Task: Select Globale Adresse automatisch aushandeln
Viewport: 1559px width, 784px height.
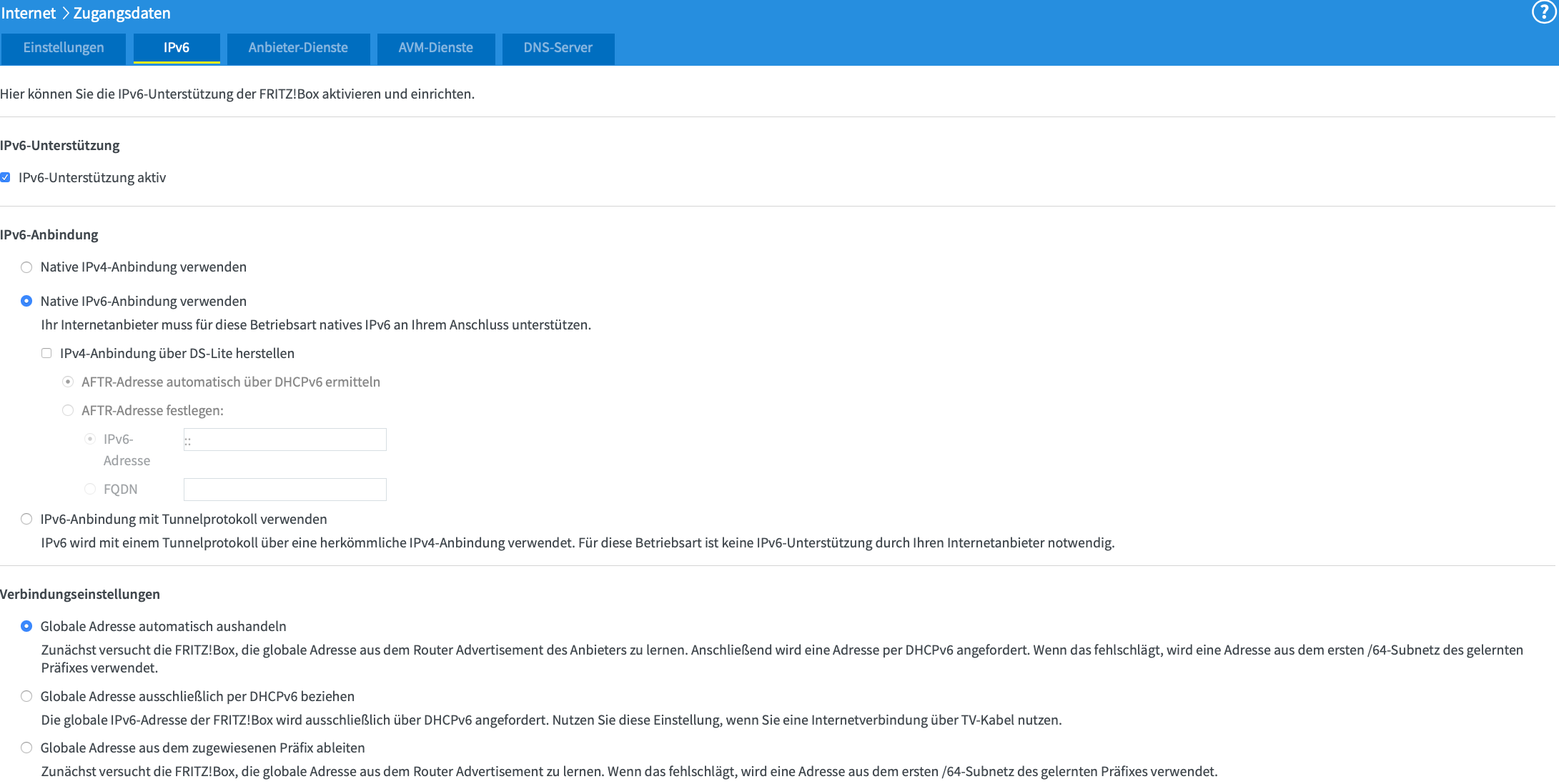Action: click(26, 626)
